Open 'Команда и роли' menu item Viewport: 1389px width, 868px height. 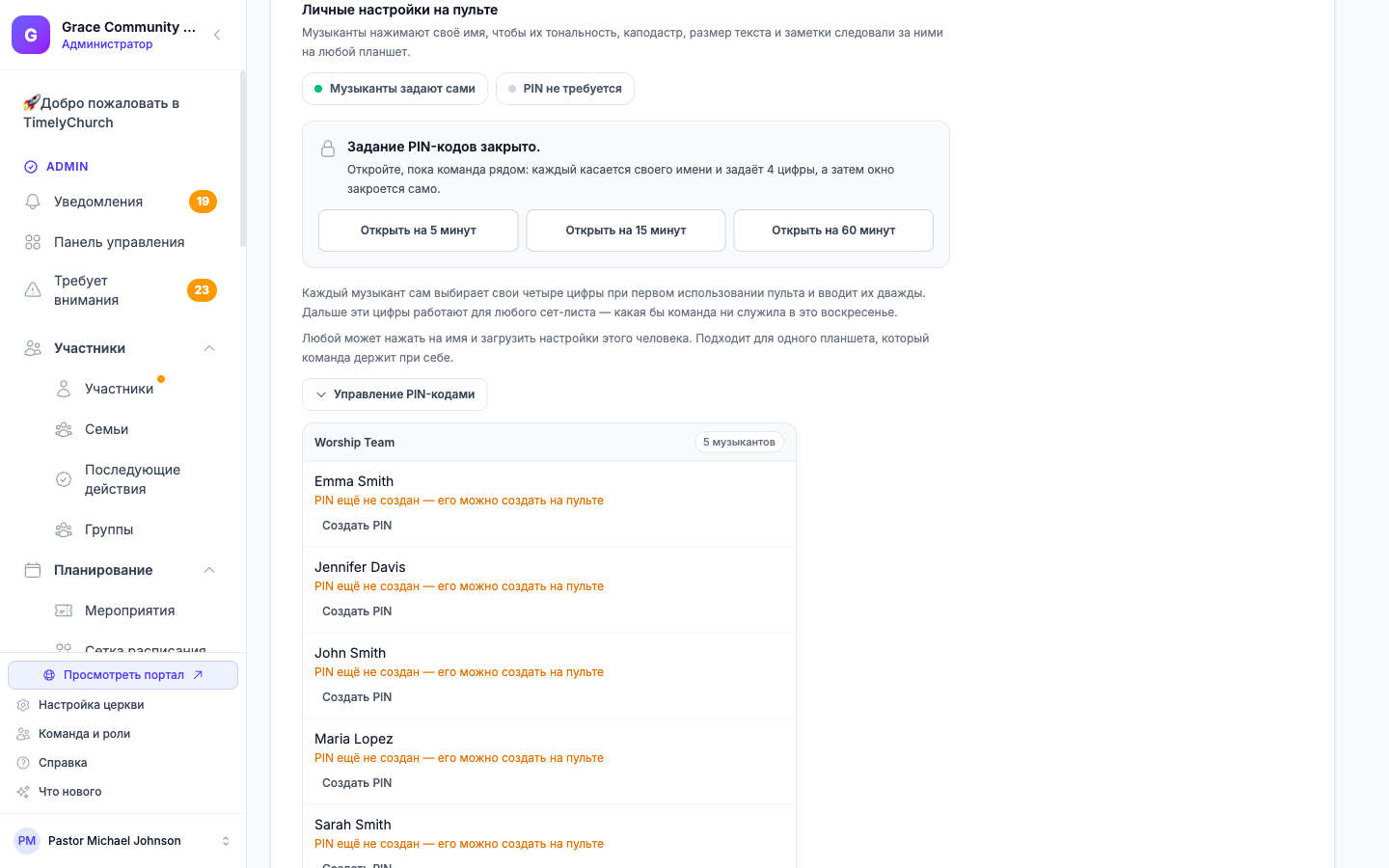tap(84, 734)
